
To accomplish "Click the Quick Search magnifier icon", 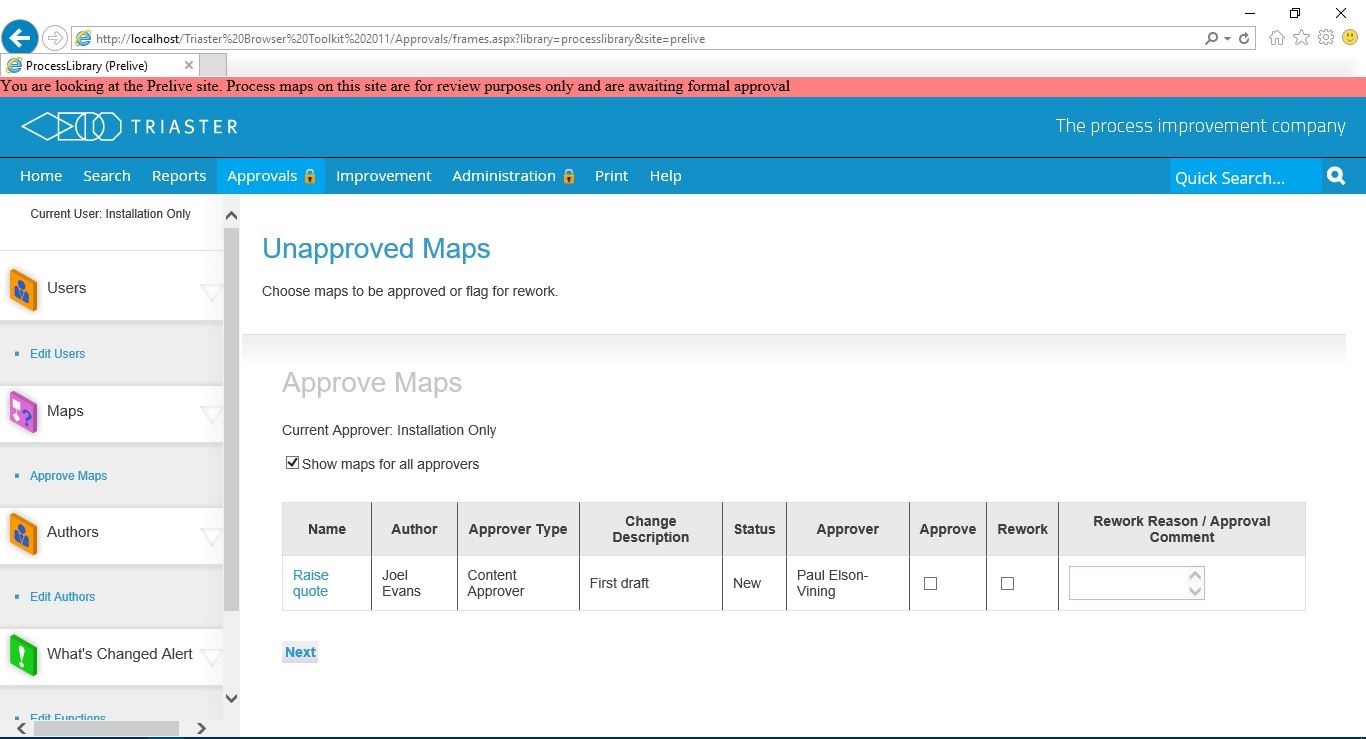I will tap(1336, 175).
